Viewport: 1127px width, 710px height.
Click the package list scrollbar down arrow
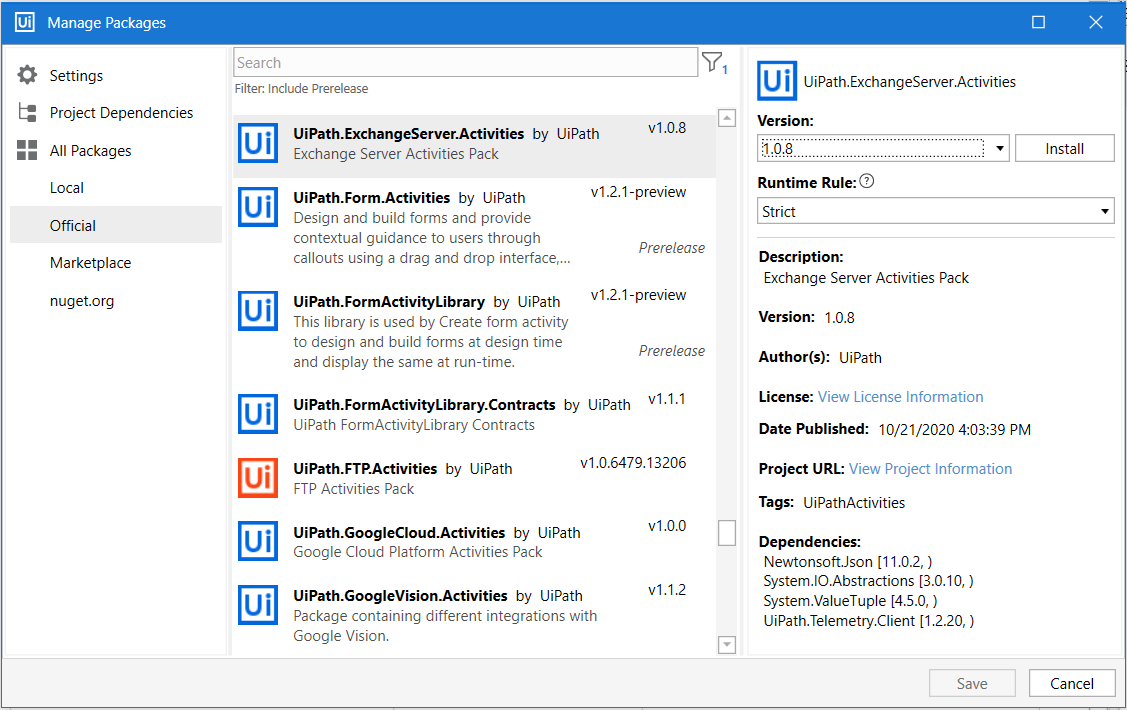point(727,645)
